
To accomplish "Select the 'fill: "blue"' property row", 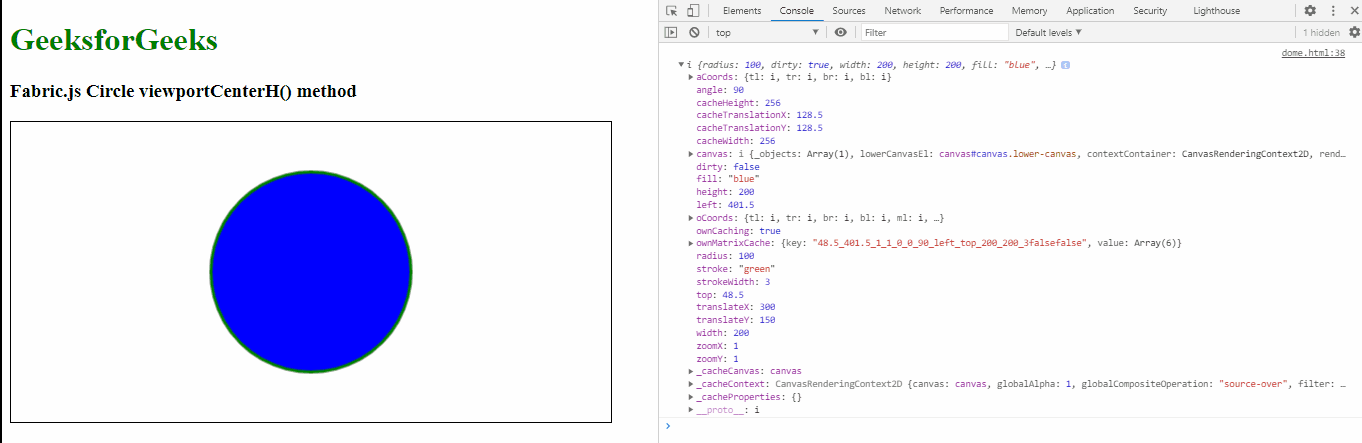I will click(x=728, y=180).
